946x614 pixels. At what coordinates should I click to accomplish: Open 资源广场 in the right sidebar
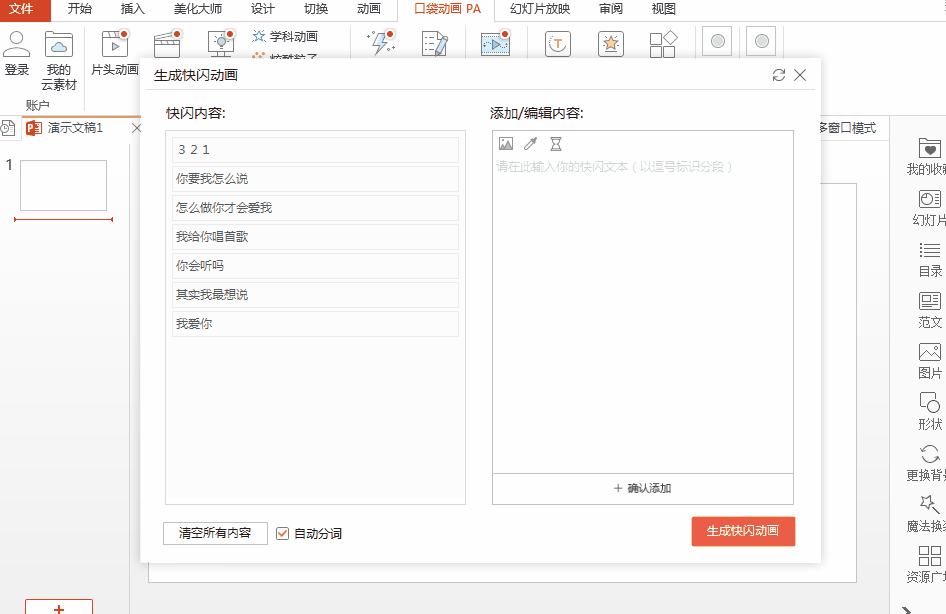click(x=929, y=565)
